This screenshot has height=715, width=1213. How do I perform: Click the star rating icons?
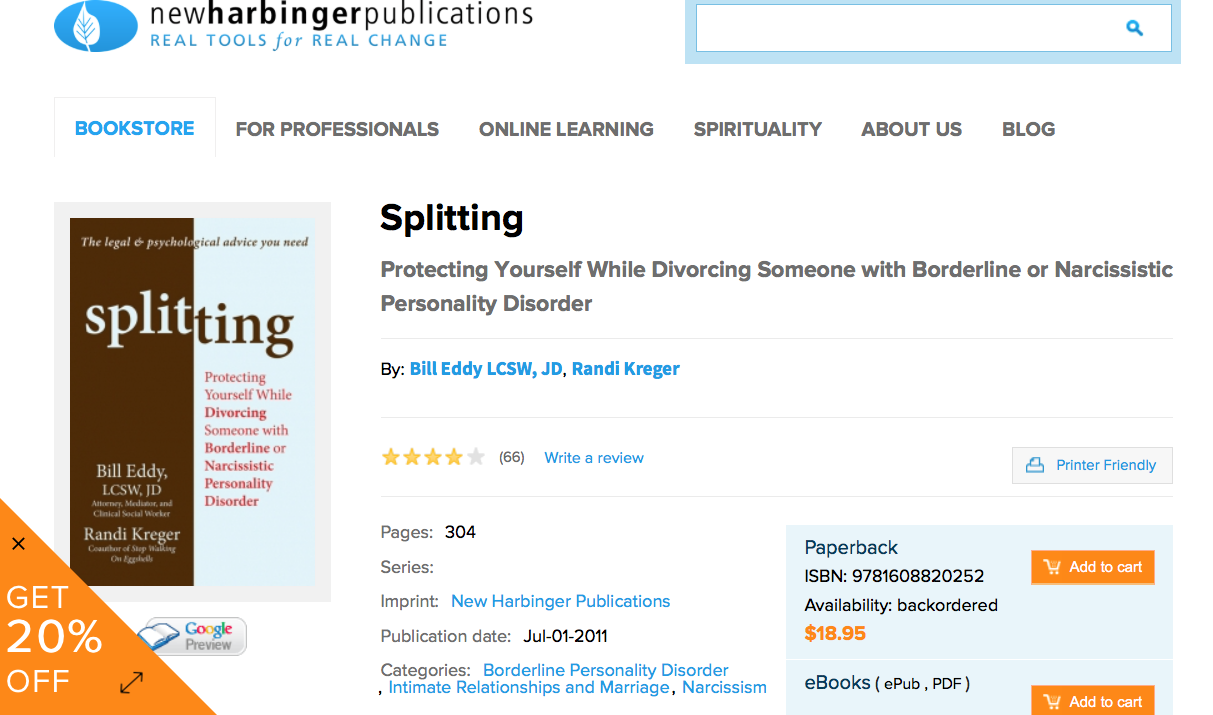pos(433,458)
